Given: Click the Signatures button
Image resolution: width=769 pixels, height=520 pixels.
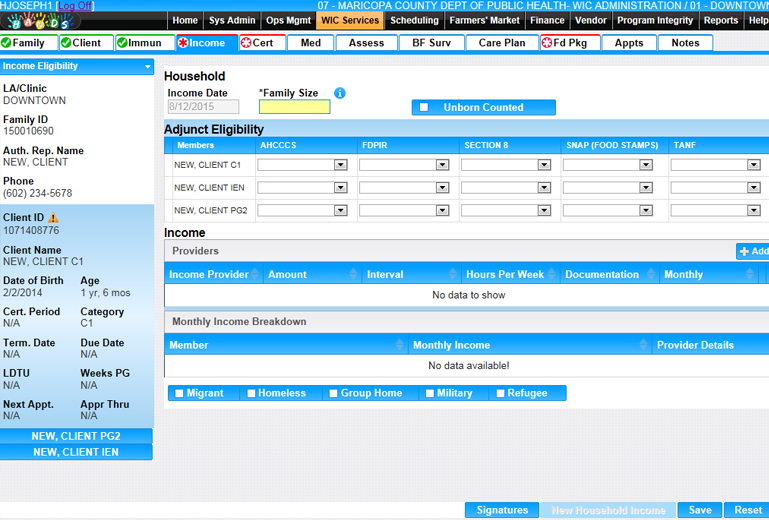Looking at the screenshot, I should (502, 510).
